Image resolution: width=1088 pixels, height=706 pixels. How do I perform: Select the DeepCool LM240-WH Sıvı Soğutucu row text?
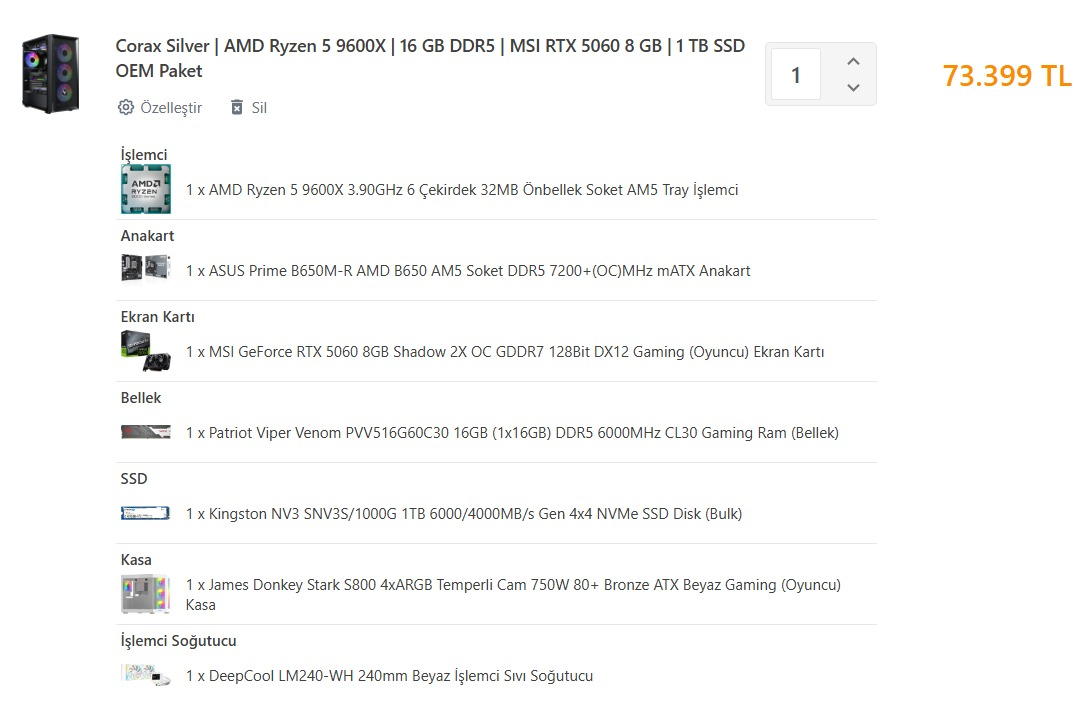(x=389, y=676)
